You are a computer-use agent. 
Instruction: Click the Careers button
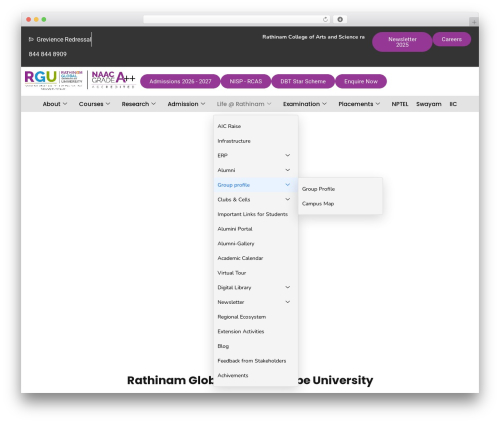(452, 39)
